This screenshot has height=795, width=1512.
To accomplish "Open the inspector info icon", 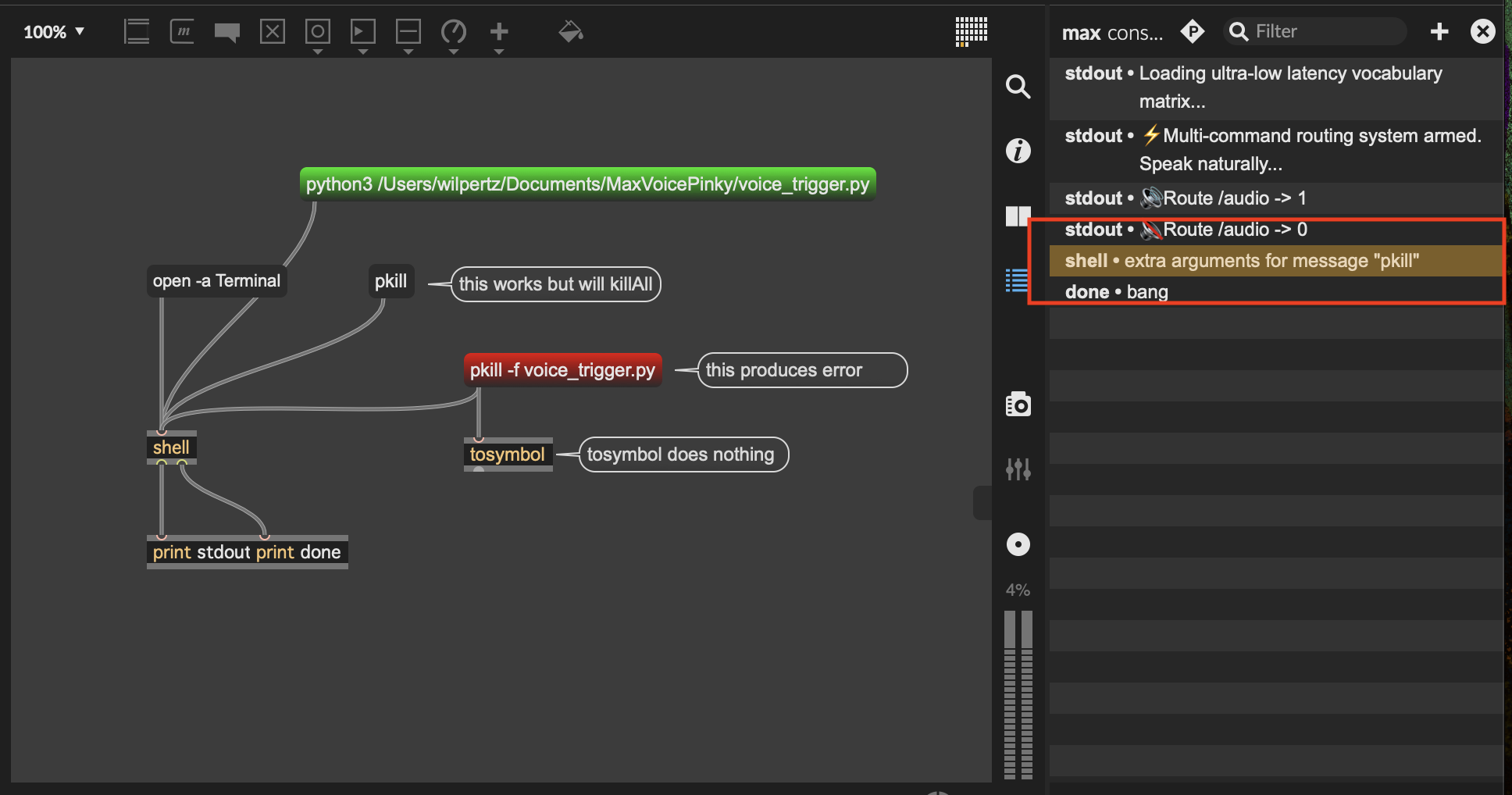I will coord(1018,150).
